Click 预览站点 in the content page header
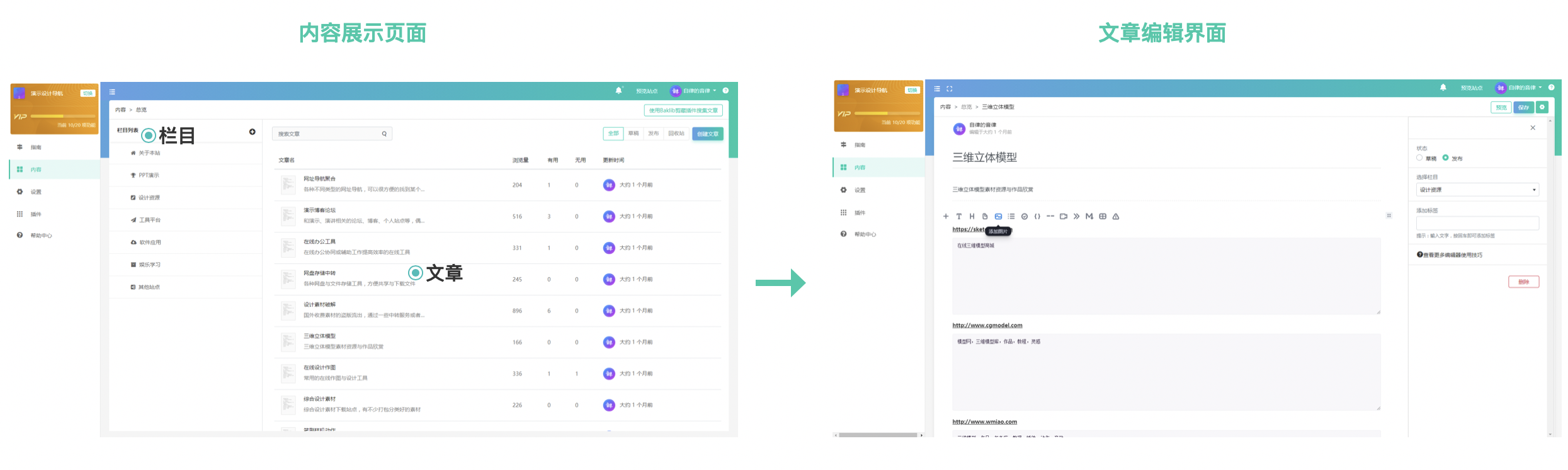 pos(647,91)
